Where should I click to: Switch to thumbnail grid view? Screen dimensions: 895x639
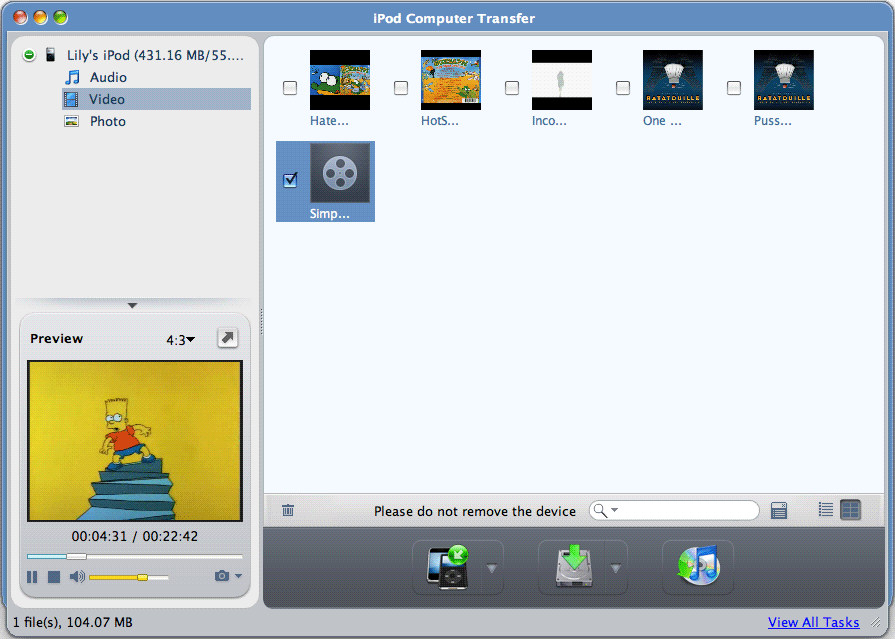(850, 509)
